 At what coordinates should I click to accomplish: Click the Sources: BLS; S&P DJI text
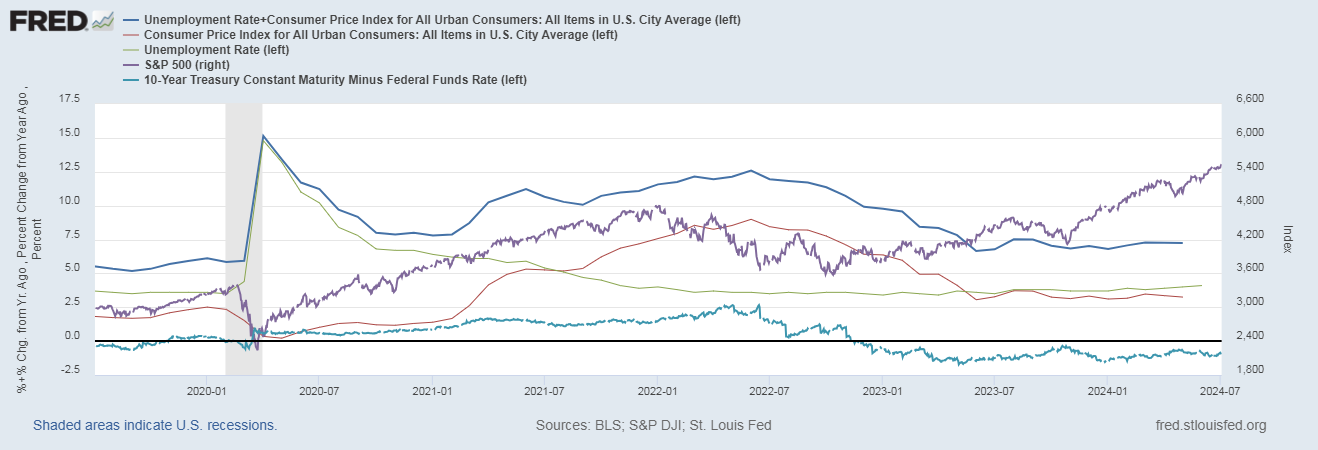[x=653, y=426]
